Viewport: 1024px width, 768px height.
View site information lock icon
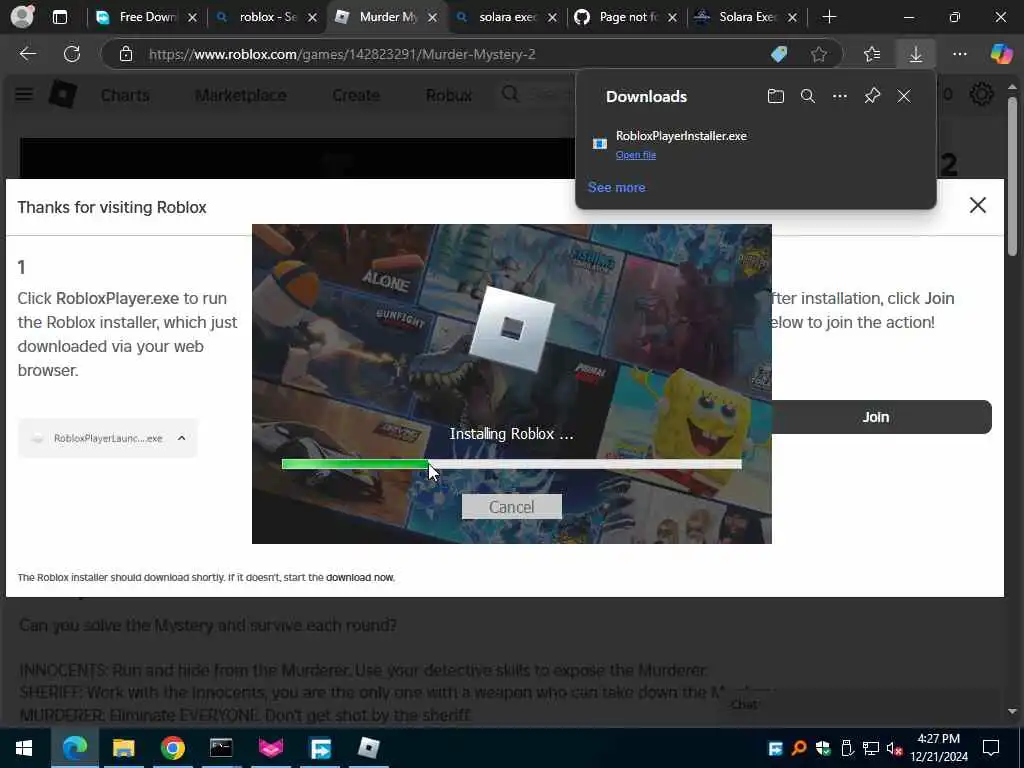126,54
